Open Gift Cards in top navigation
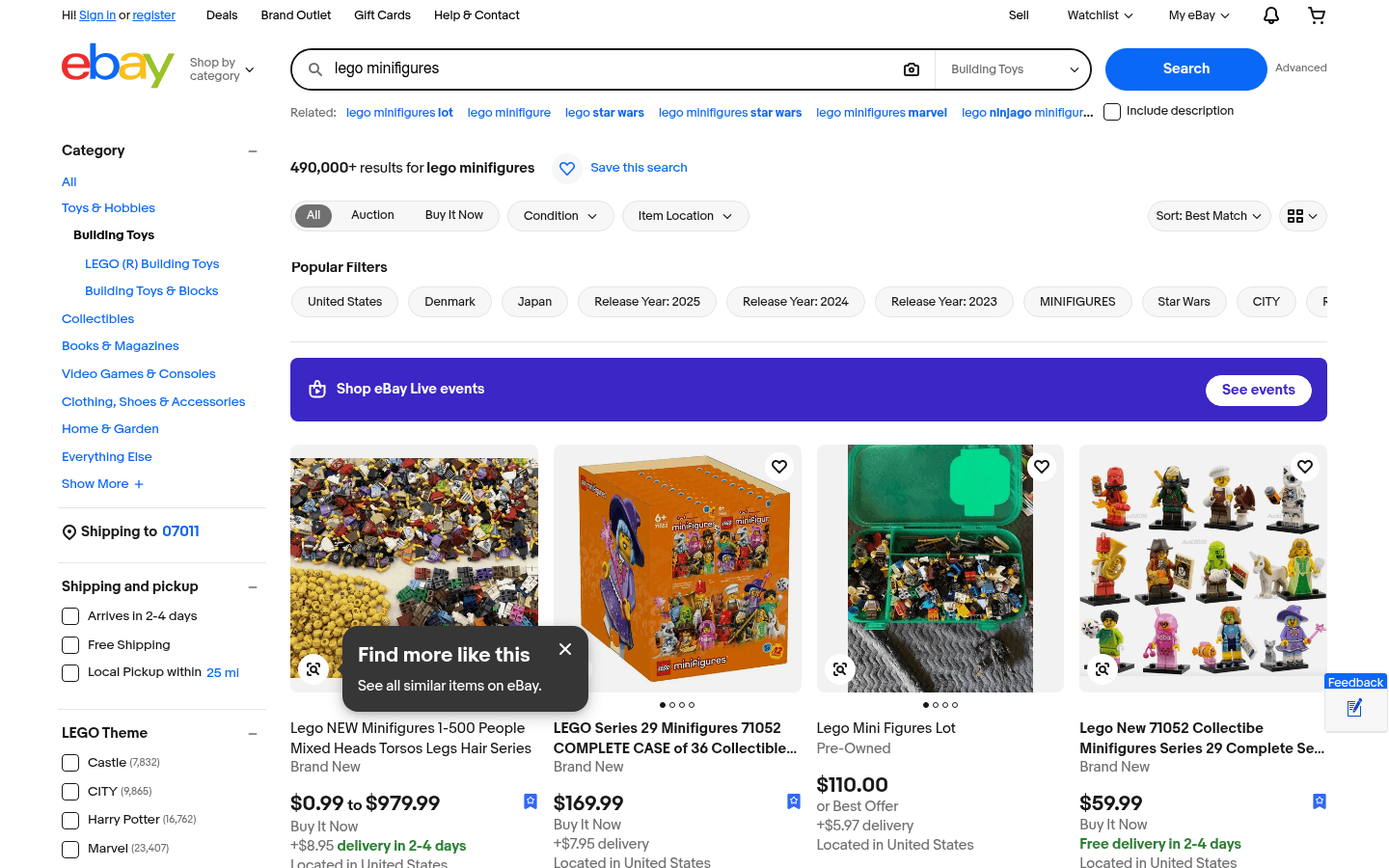The height and width of the screenshot is (868, 1389). click(x=382, y=15)
